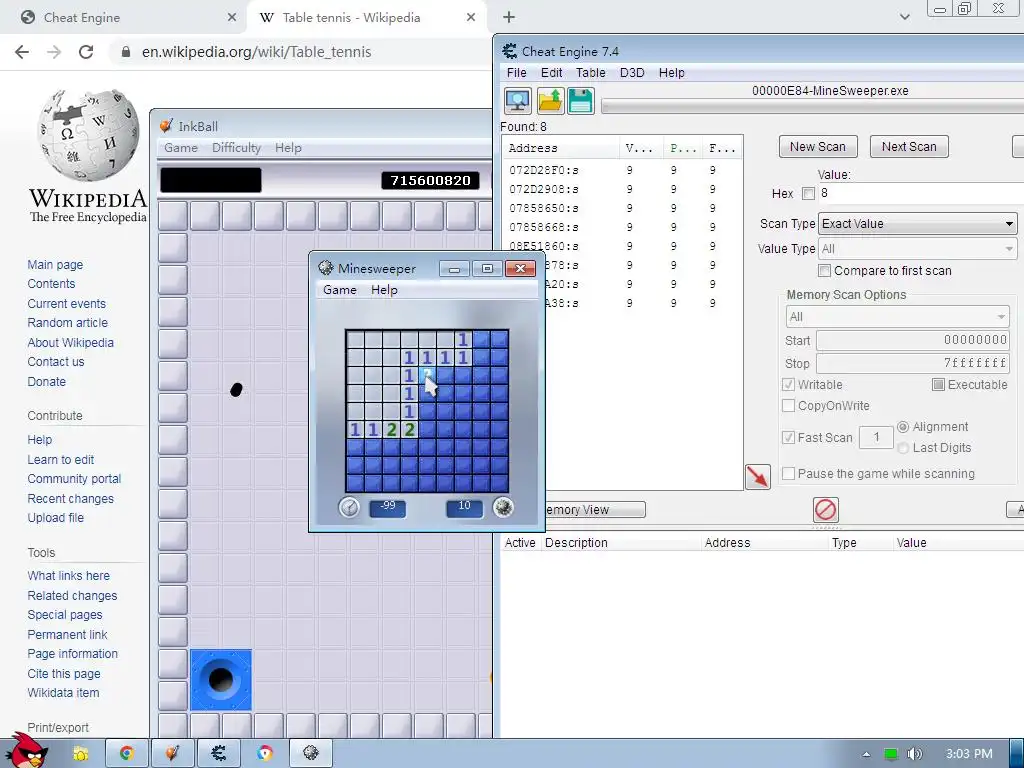Viewport: 1024px width, 768px height.
Task: Click the red no-entry clear list icon
Action: pyautogui.click(x=825, y=509)
